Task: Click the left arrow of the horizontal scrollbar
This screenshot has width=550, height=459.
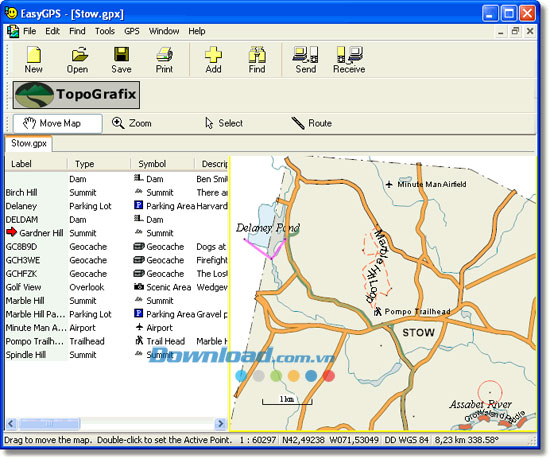Action: point(11,424)
